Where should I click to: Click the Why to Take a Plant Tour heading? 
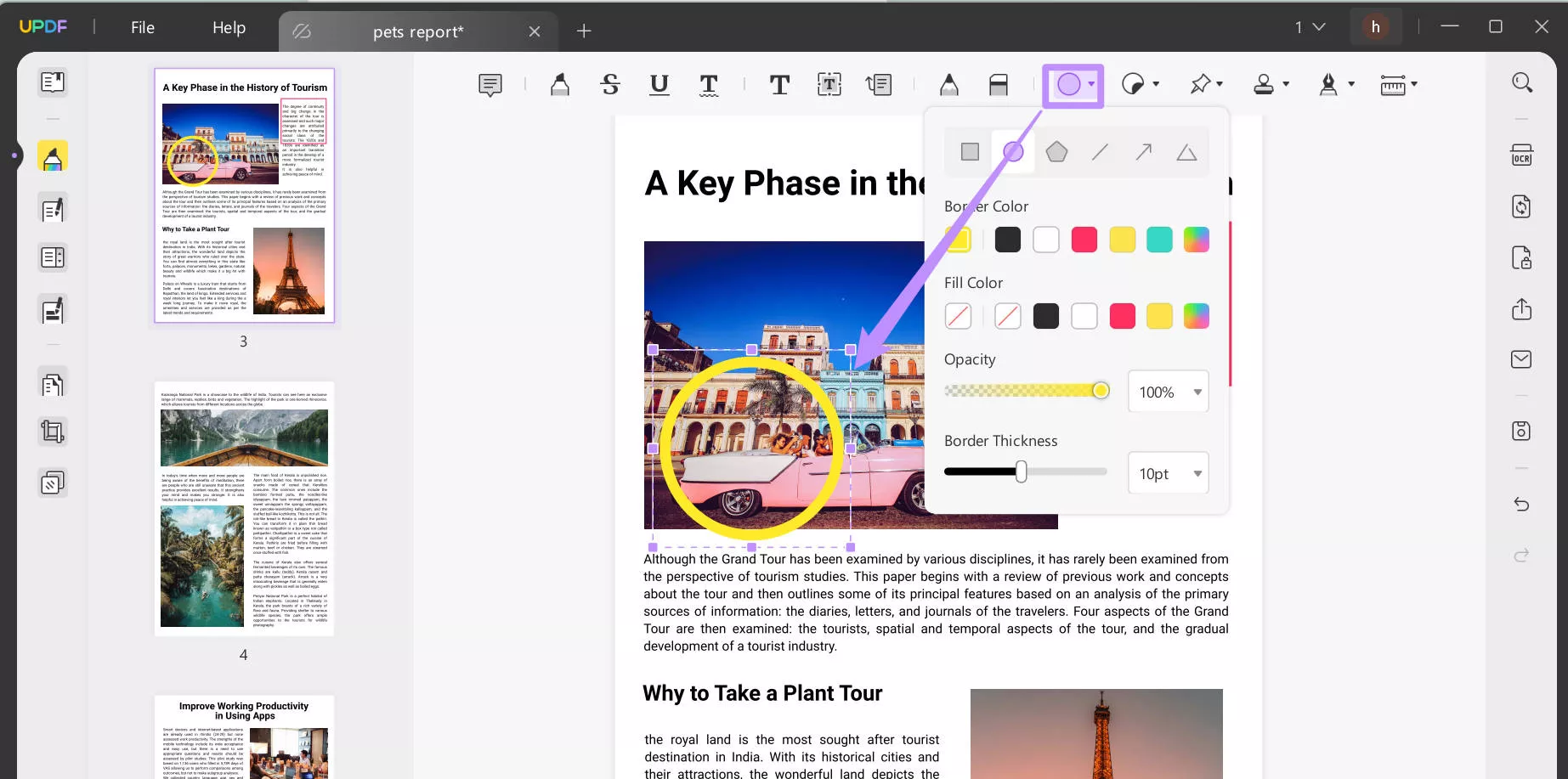(762, 693)
